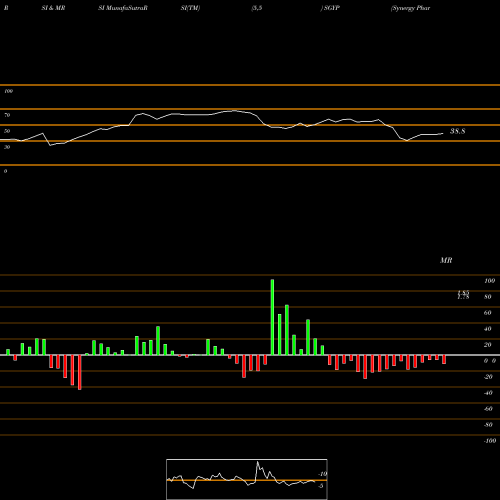
Task: Click the MR axis label -20
Action: click(488, 377)
